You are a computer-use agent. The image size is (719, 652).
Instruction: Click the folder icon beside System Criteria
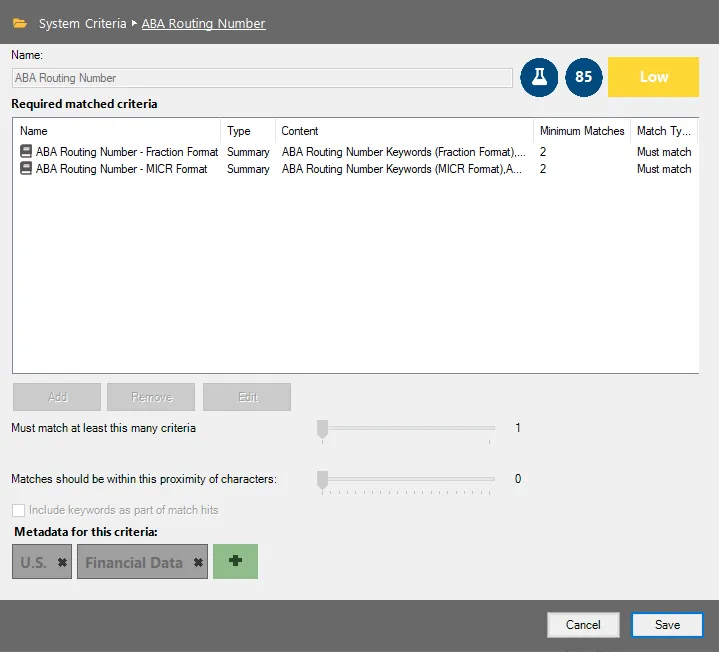click(x=20, y=23)
